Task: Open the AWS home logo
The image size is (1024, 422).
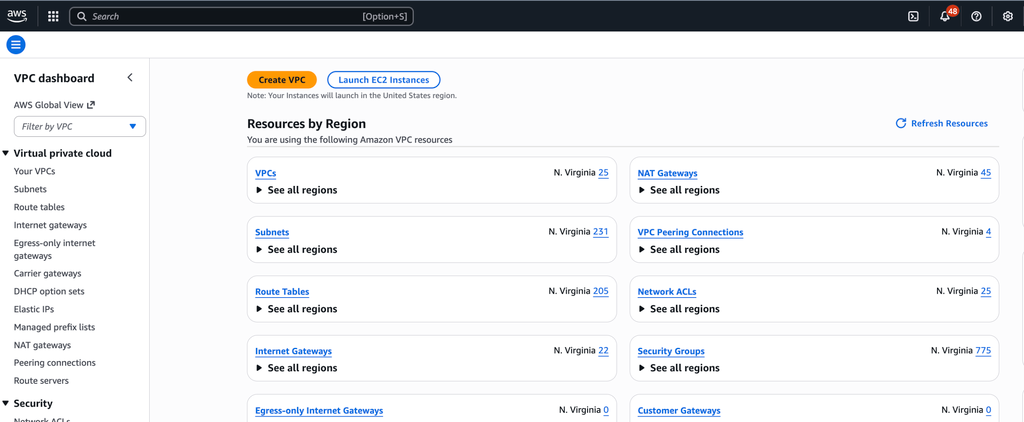Action: coord(17,16)
